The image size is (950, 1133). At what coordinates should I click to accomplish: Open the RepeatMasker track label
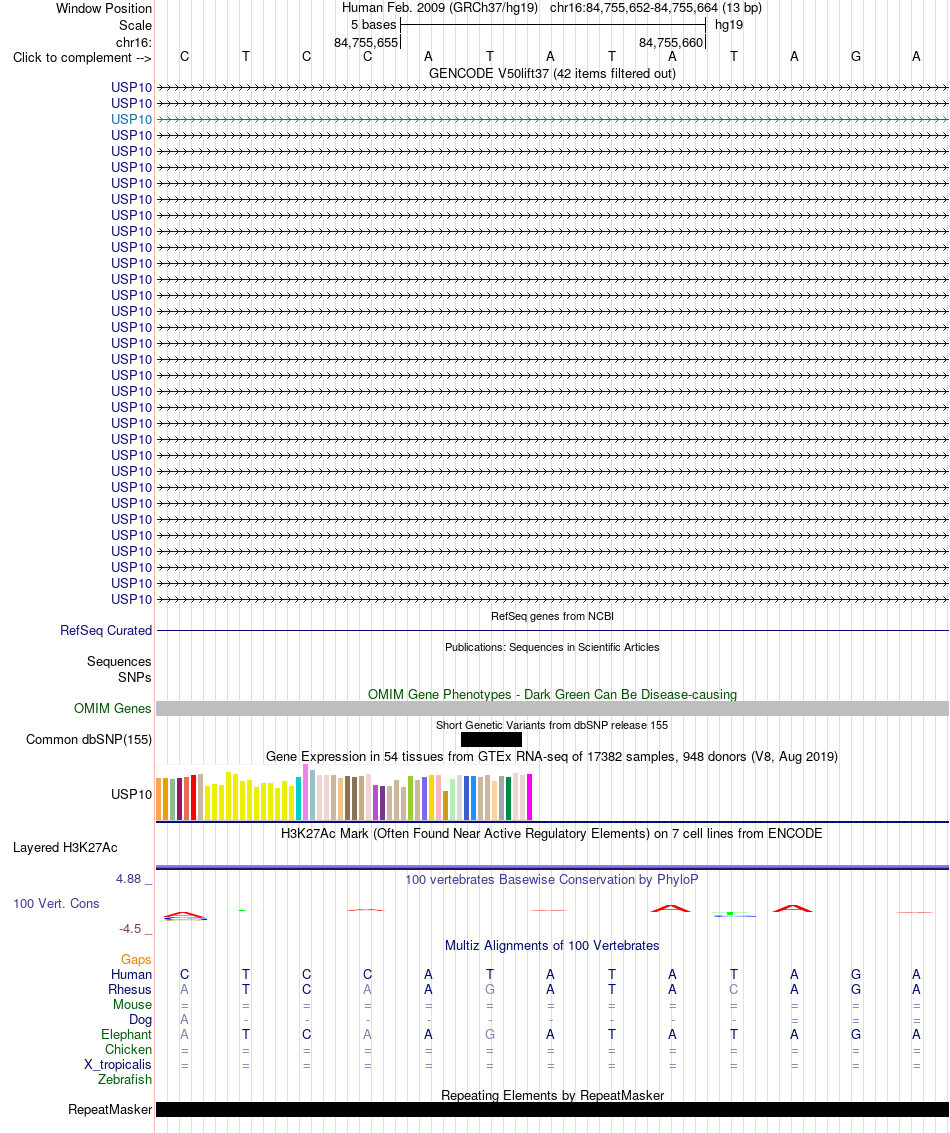[110, 1109]
